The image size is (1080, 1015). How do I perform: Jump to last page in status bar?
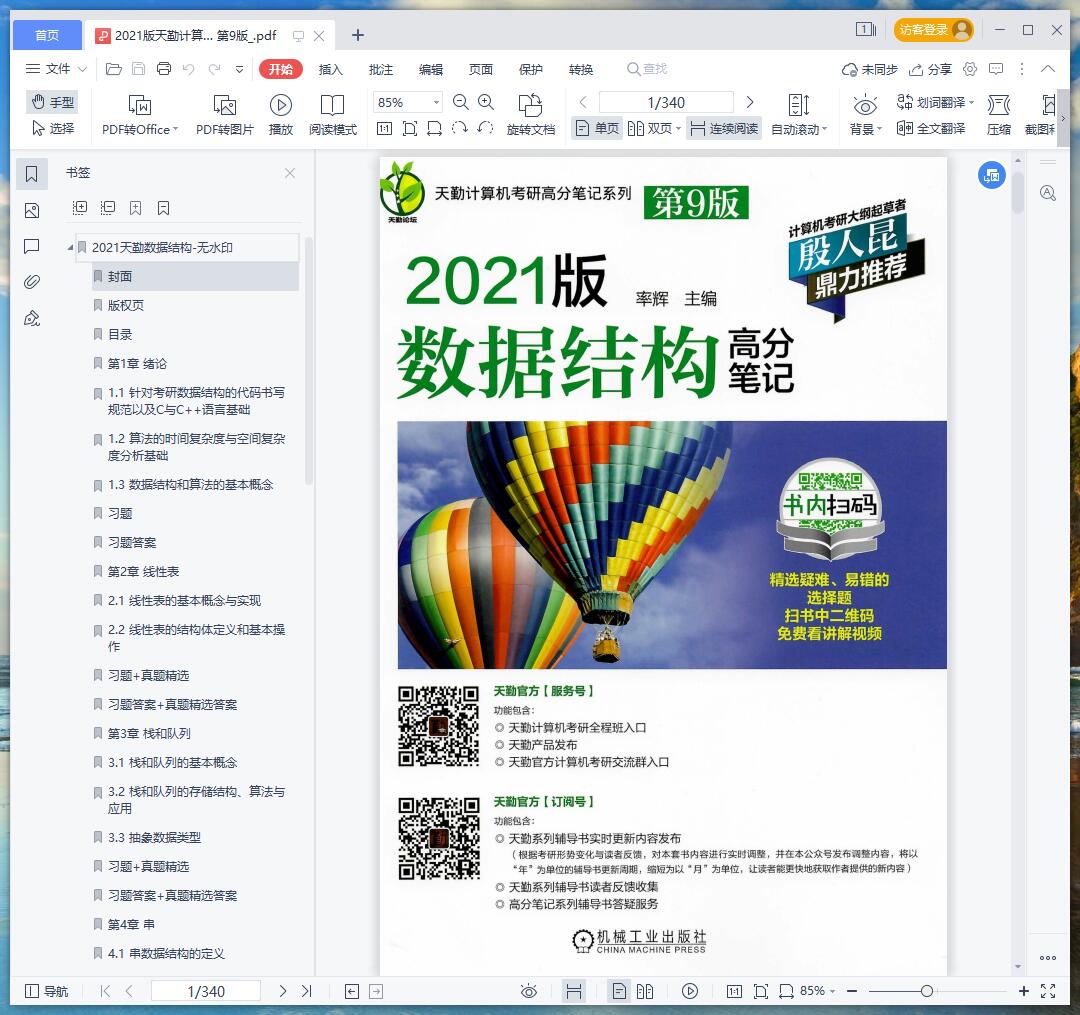click(x=307, y=991)
